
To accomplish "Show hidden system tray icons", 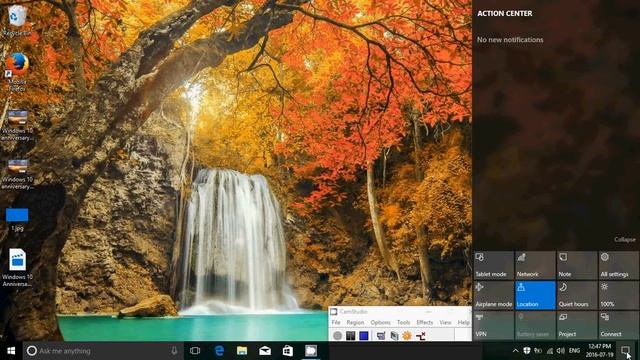I will pos(516,351).
